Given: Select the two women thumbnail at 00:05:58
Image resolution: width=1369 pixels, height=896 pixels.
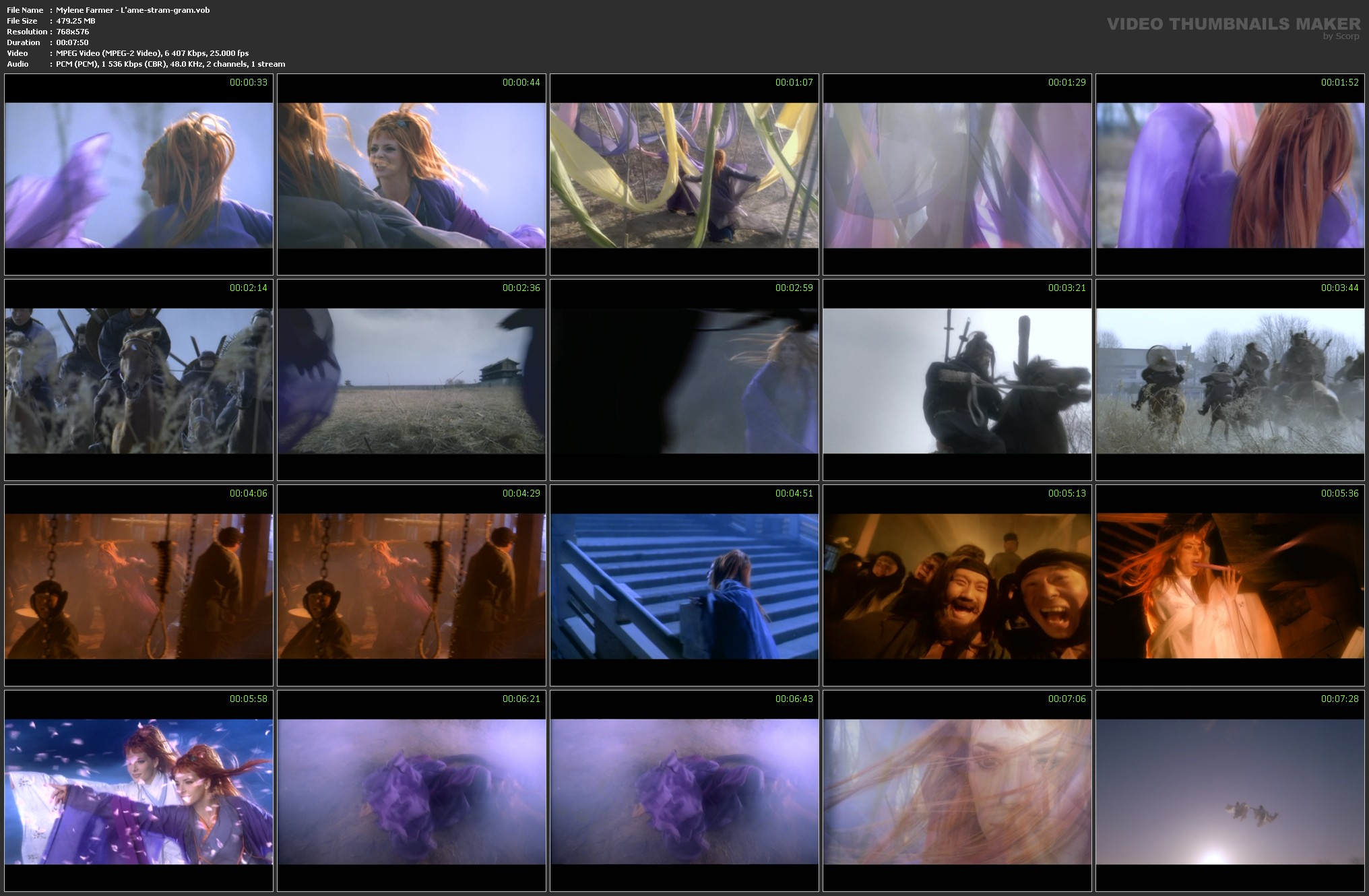Looking at the screenshot, I should [x=139, y=791].
